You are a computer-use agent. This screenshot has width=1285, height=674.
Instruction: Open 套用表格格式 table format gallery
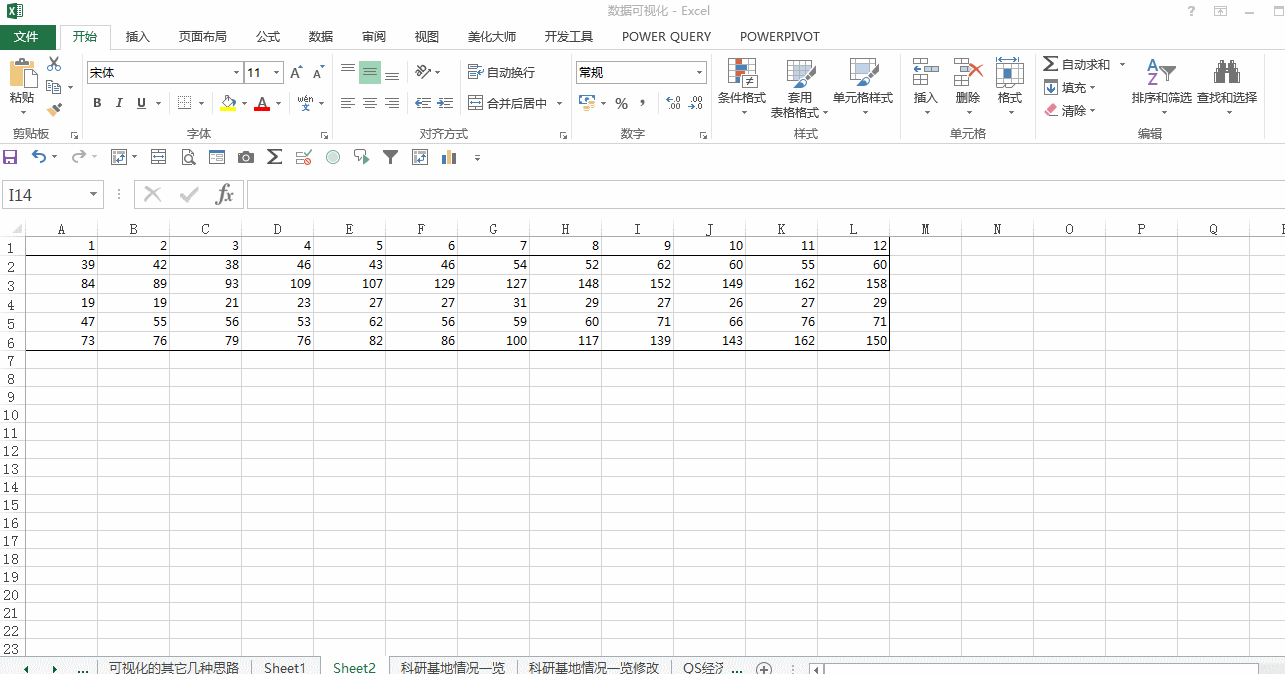click(800, 87)
